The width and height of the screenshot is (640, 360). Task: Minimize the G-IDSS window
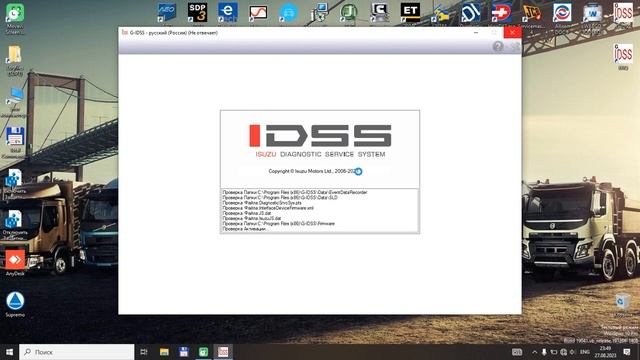click(x=476, y=32)
